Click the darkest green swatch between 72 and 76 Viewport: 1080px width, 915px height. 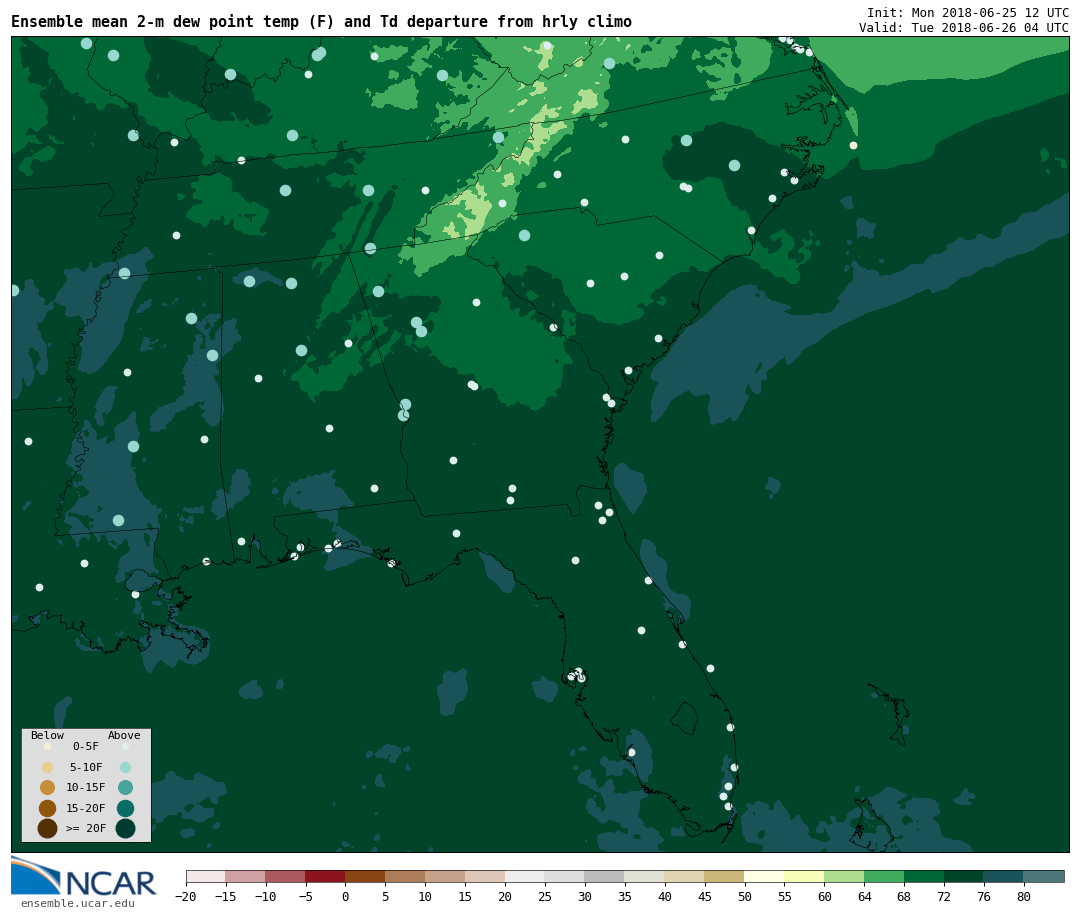click(965, 877)
